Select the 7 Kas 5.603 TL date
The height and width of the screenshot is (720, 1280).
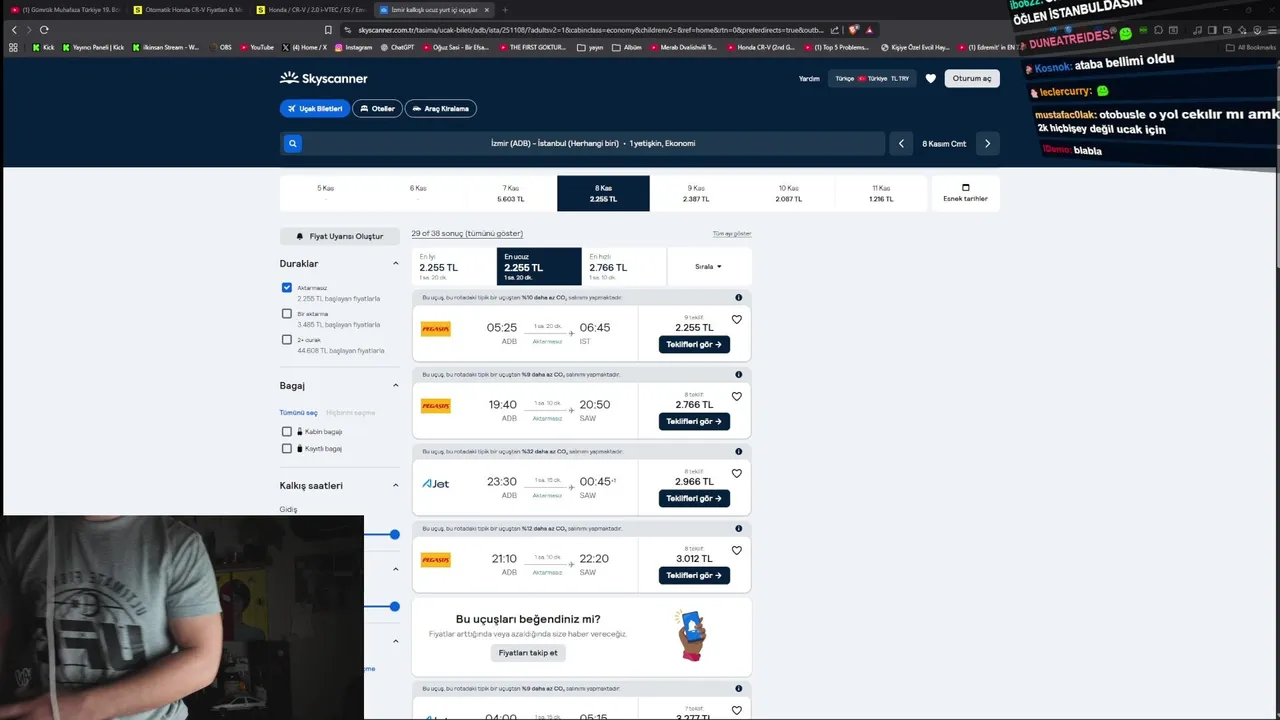511,193
